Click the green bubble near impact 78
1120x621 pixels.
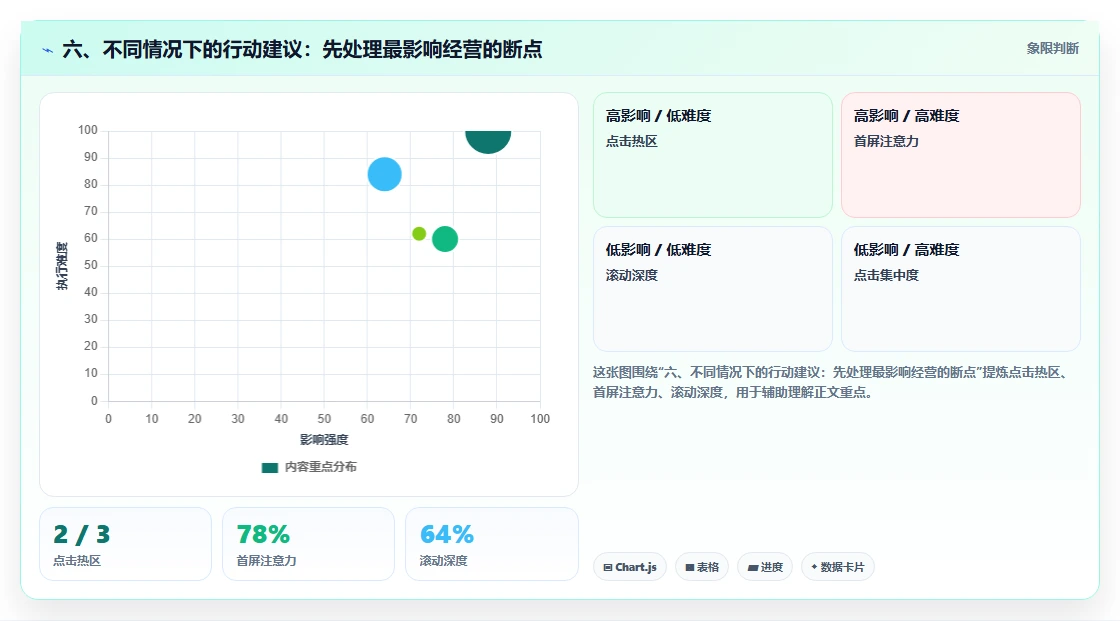[x=445, y=239]
